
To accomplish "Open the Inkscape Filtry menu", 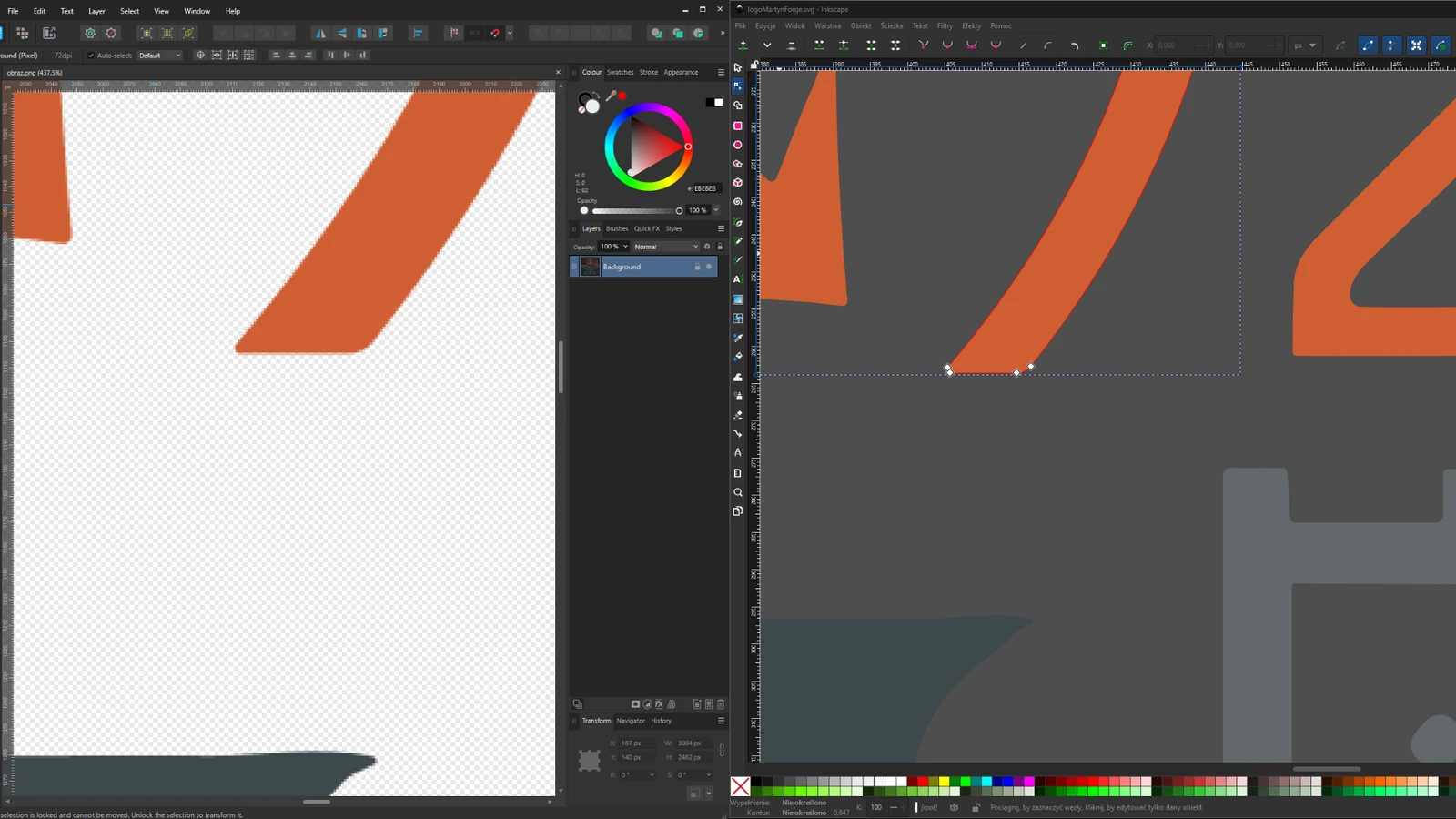I will pyautogui.click(x=945, y=26).
